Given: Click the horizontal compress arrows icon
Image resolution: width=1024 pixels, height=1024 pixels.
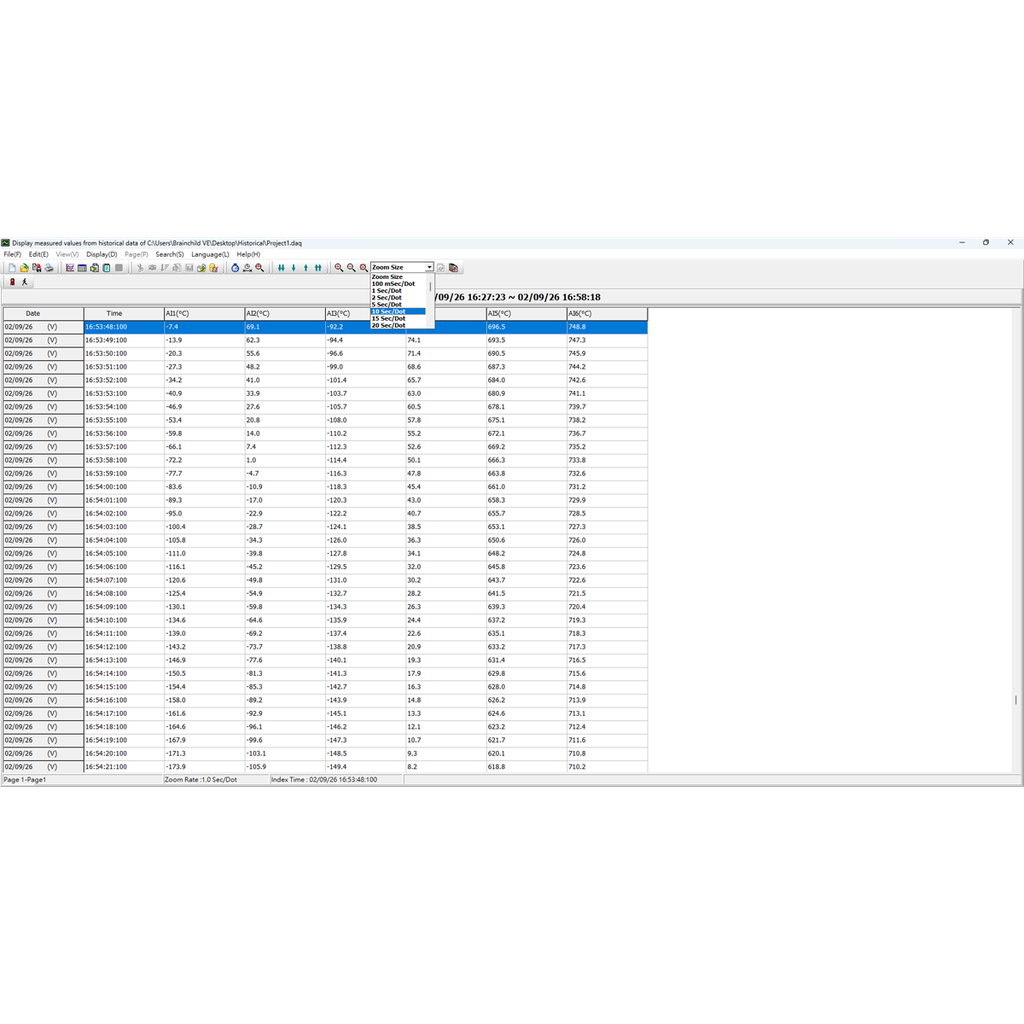Looking at the screenshot, I should [x=280, y=267].
